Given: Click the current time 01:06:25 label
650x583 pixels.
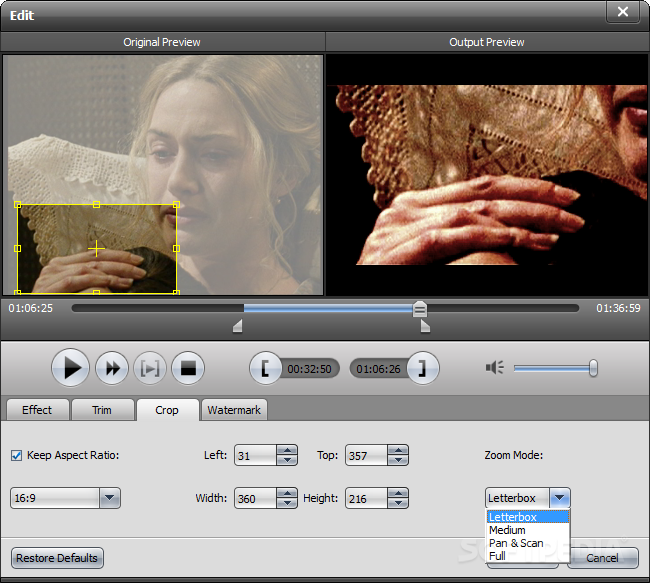Looking at the screenshot, I should tap(31, 308).
